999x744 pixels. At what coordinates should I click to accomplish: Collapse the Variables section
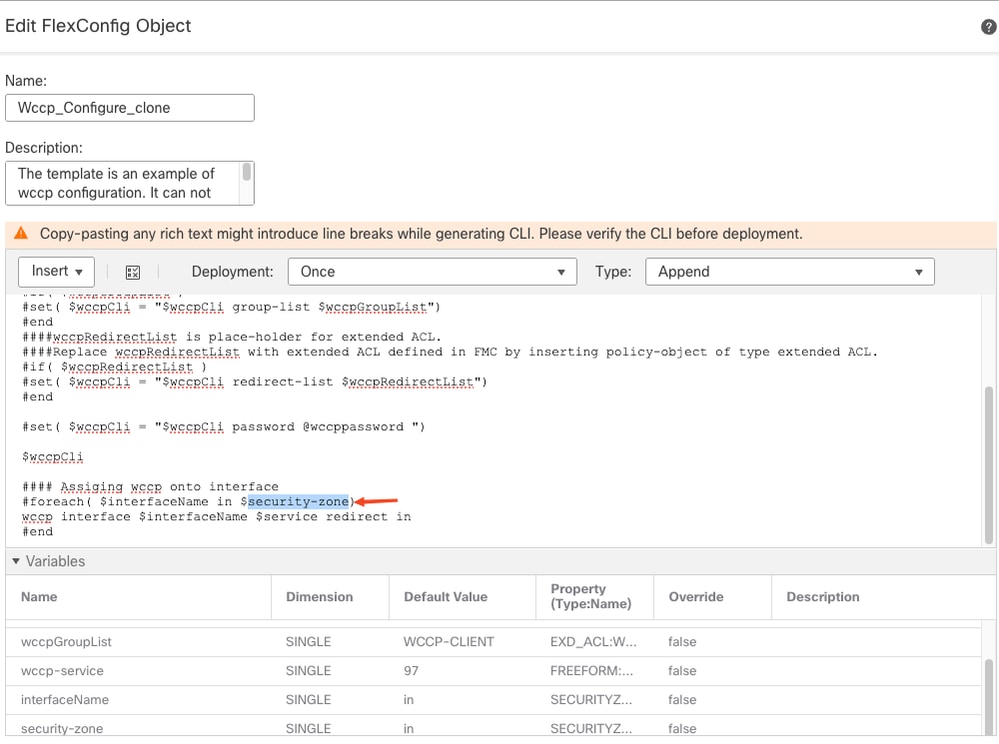(x=16, y=561)
